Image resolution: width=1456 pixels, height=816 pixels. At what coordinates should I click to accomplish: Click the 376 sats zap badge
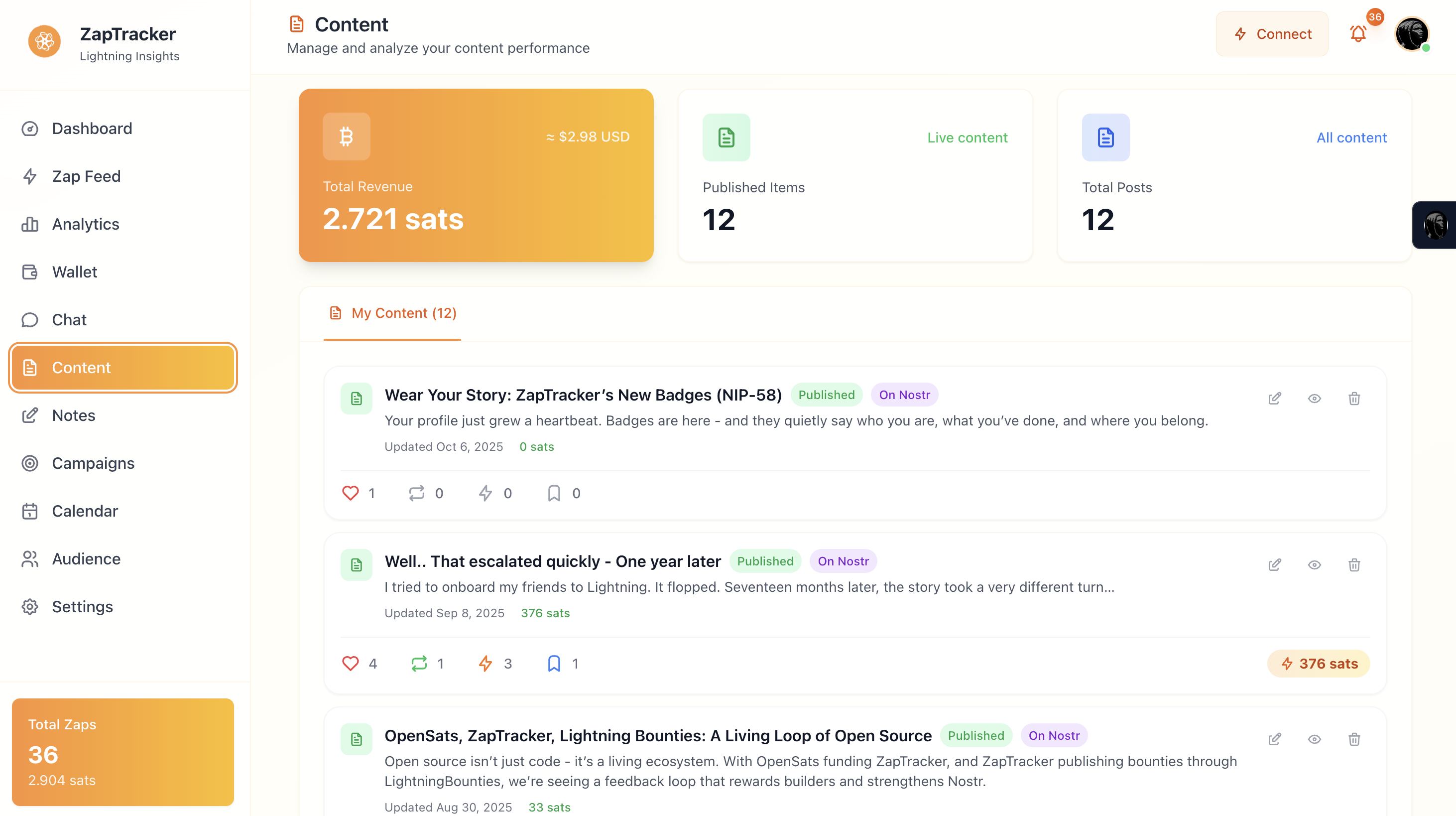point(1318,664)
